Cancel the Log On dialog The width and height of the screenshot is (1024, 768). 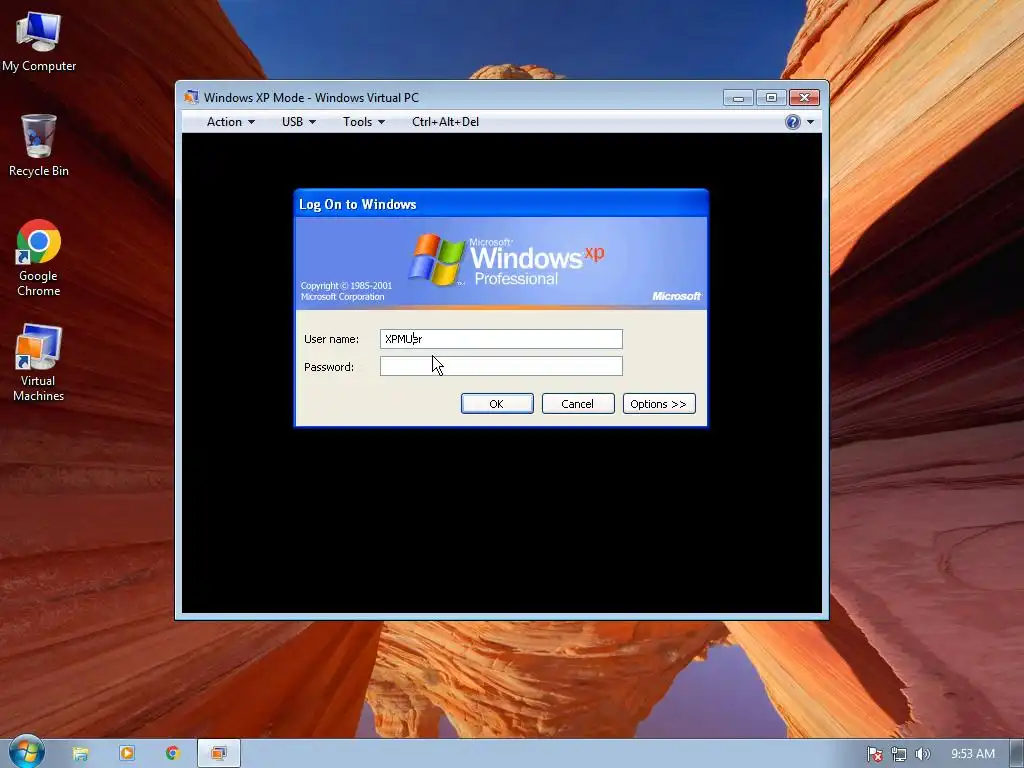pos(578,404)
